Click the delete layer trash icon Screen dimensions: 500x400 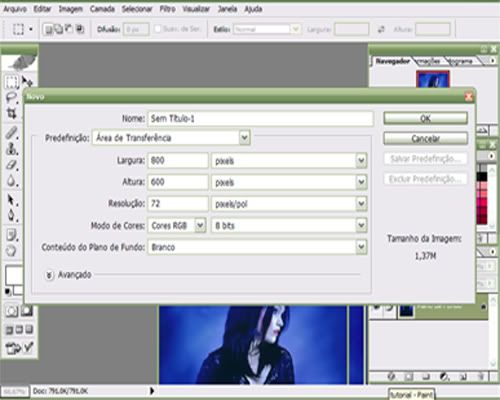coord(481,377)
